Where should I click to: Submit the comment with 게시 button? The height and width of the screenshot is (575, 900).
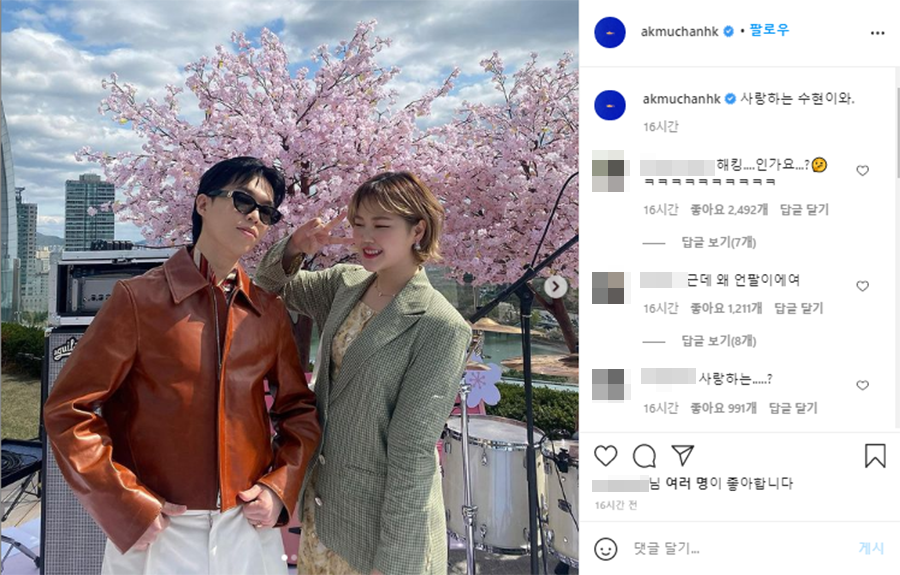tap(871, 548)
